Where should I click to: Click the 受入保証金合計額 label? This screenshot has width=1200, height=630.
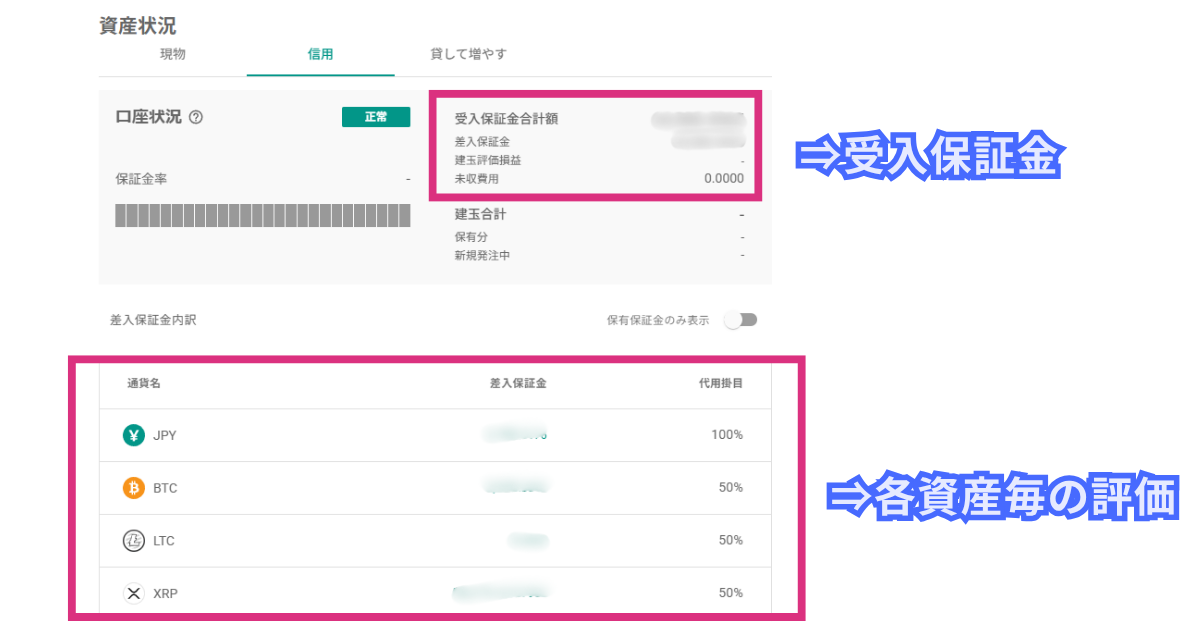506,119
